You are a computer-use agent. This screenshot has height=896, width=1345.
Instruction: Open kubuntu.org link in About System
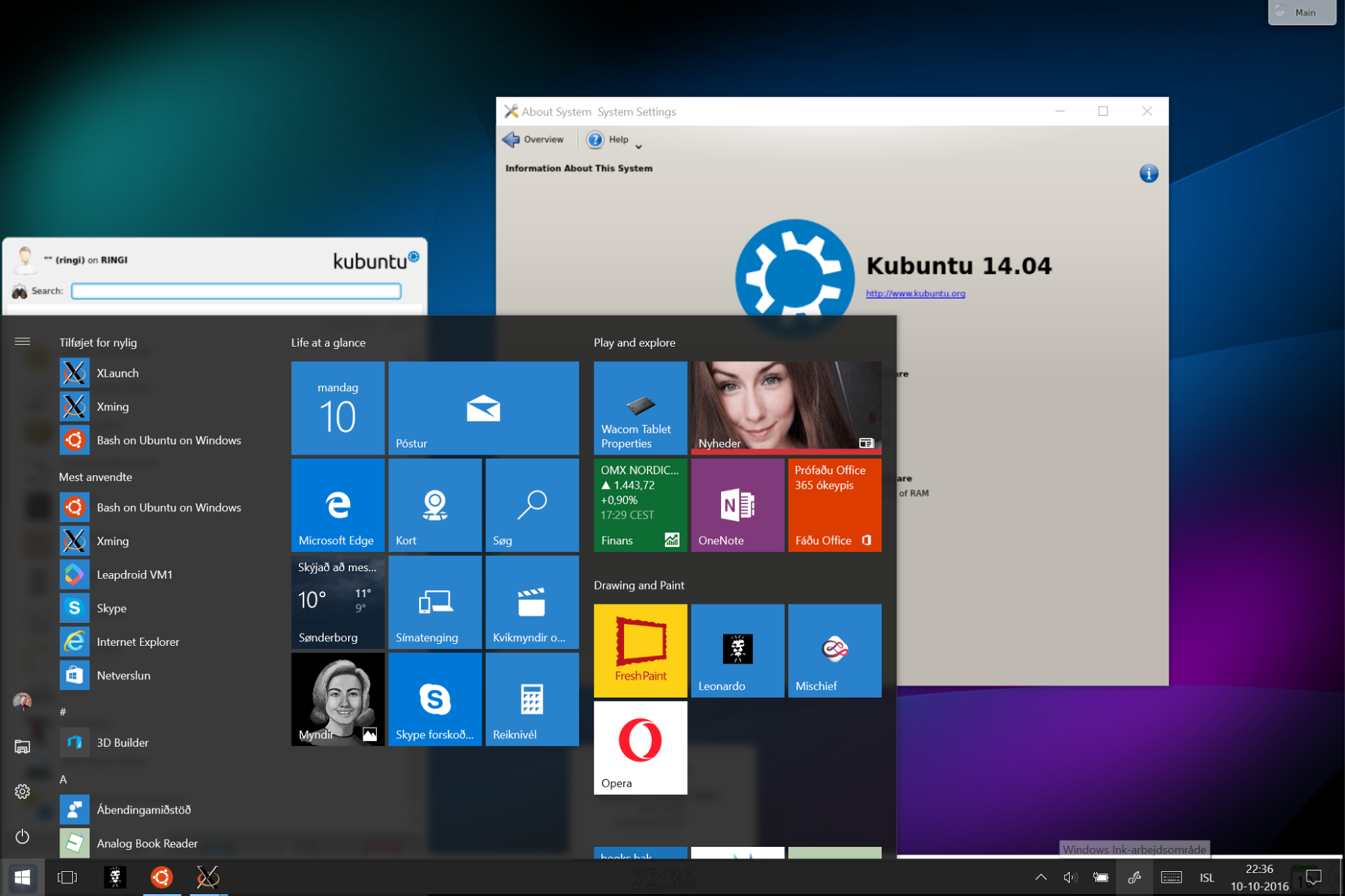[x=915, y=293]
